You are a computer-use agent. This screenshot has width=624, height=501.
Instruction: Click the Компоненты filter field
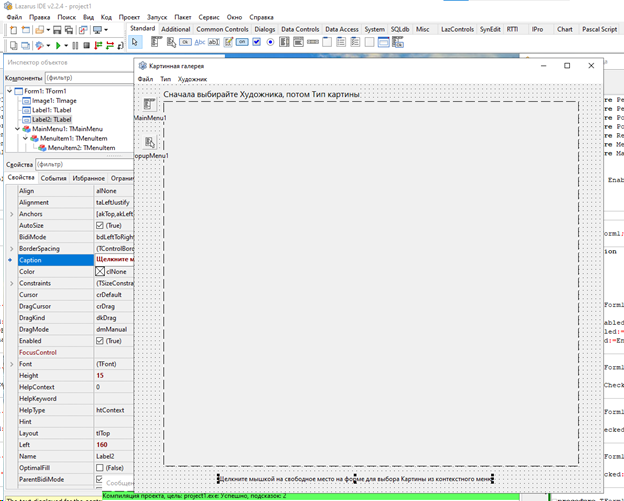pos(89,78)
